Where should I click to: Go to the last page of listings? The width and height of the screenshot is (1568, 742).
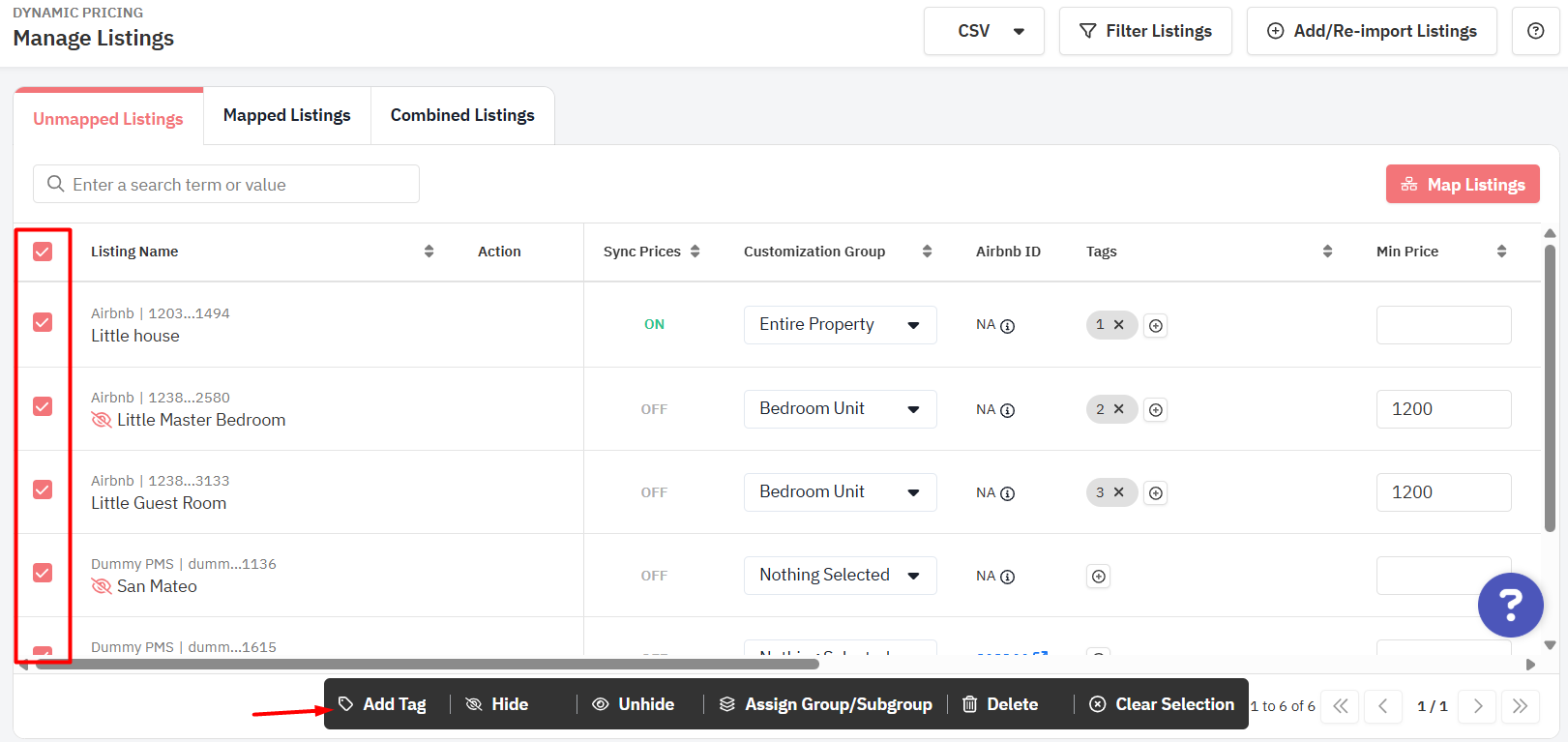tap(1520, 706)
